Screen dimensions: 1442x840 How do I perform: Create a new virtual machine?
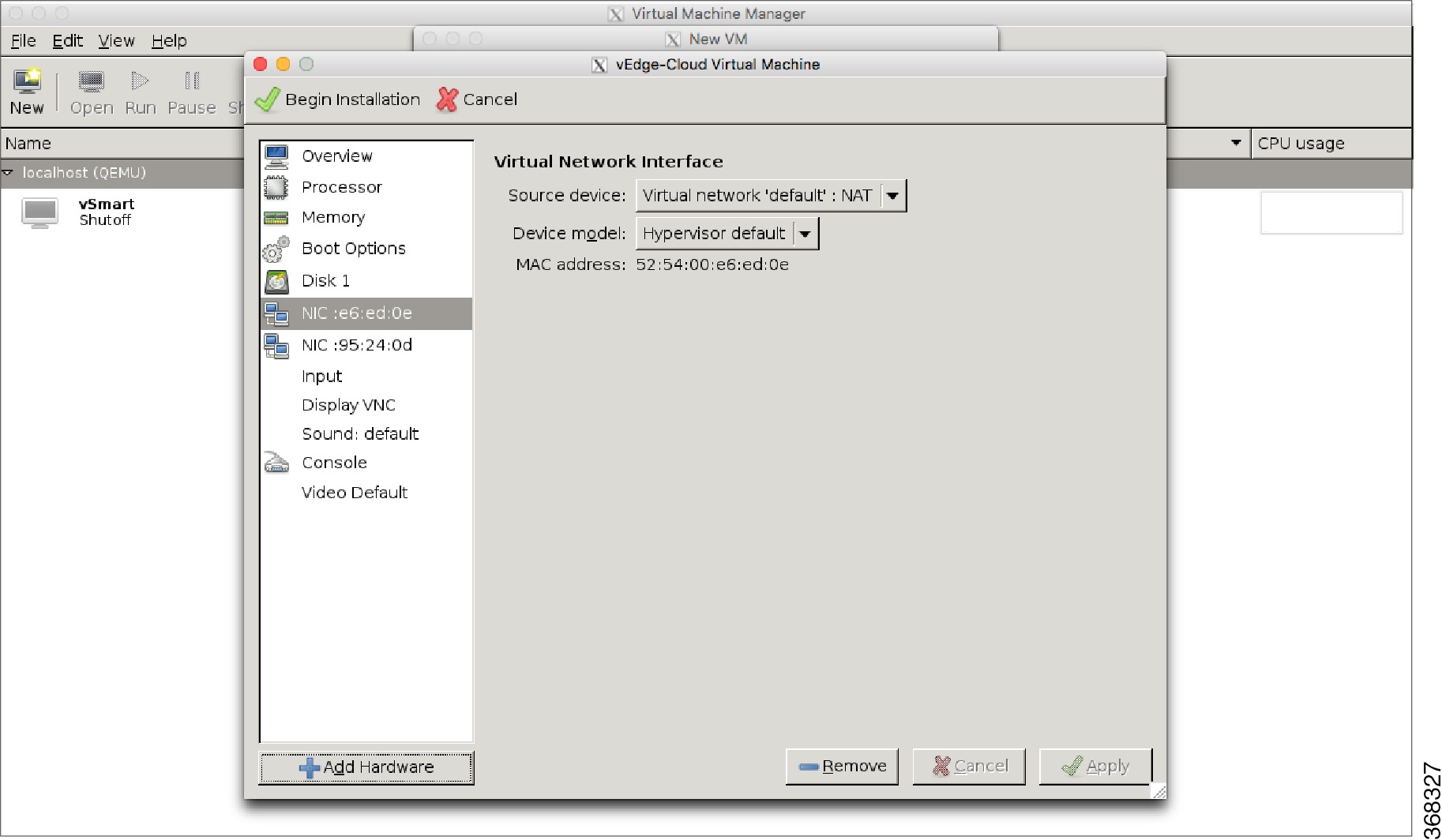coord(26,89)
